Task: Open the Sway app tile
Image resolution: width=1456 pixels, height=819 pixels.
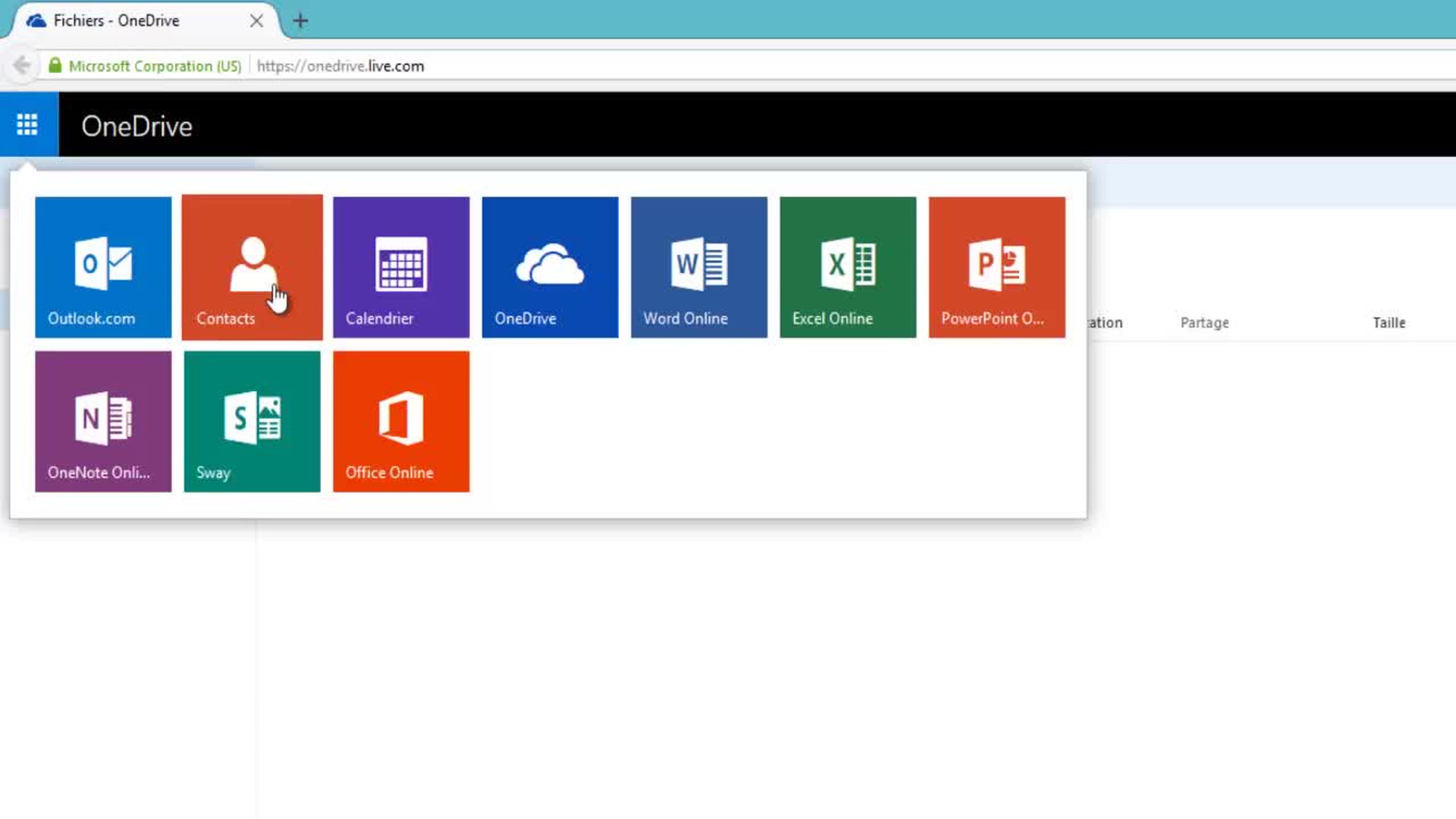Action: (252, 422)
